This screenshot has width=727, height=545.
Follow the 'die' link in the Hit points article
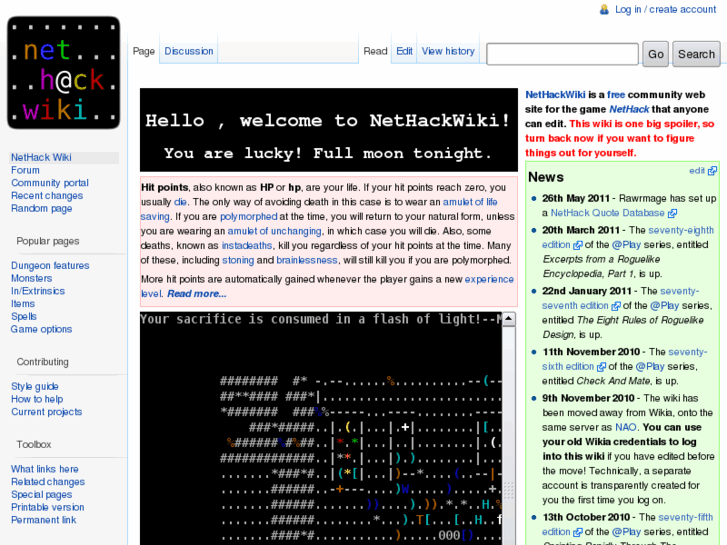[x=180, y=202]
